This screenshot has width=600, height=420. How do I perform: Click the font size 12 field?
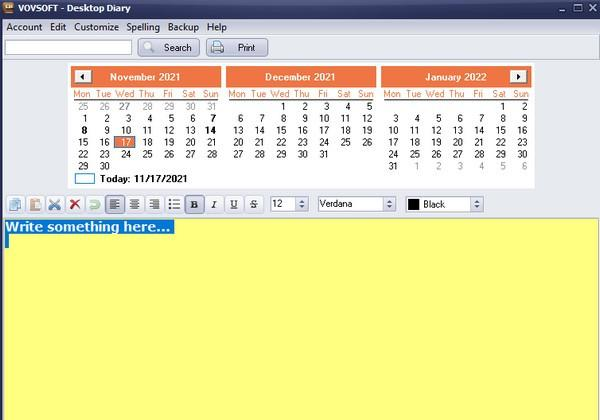pos(283,204)
